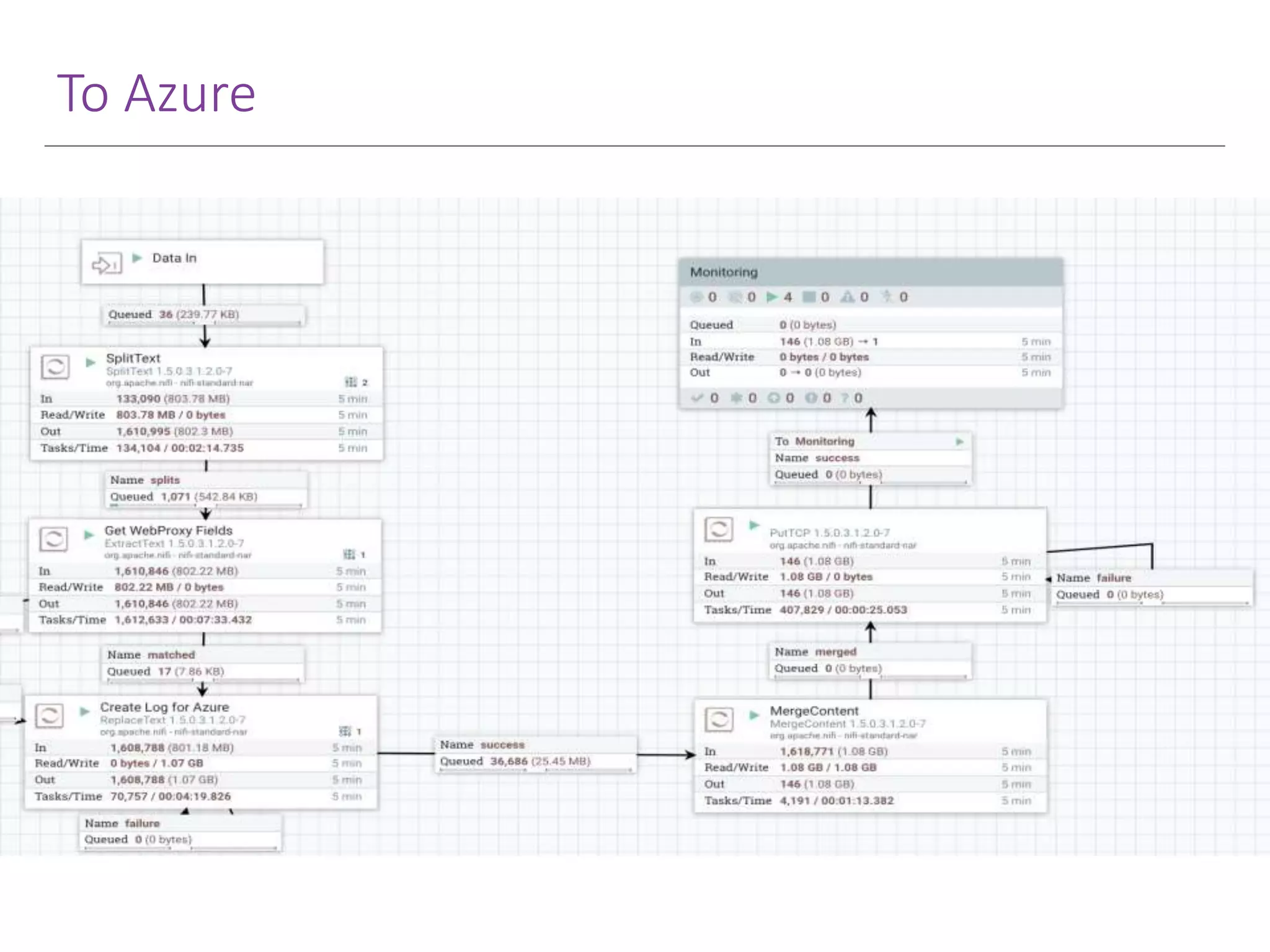Click the invalid components warning icon in Monitoring
This screenshot has height=952, width=1270.
click(x=847, y=297)
